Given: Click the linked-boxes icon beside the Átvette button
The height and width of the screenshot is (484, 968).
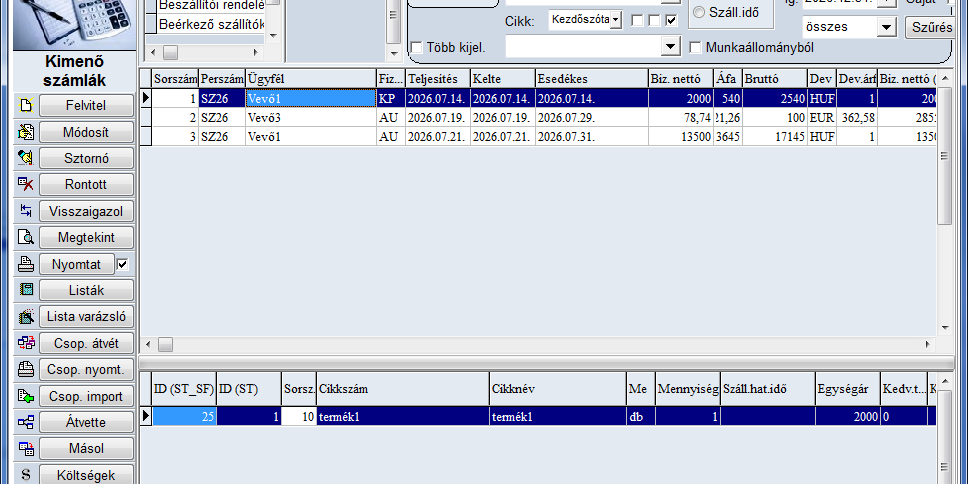Looking at the screenshot, I should 25,422.
